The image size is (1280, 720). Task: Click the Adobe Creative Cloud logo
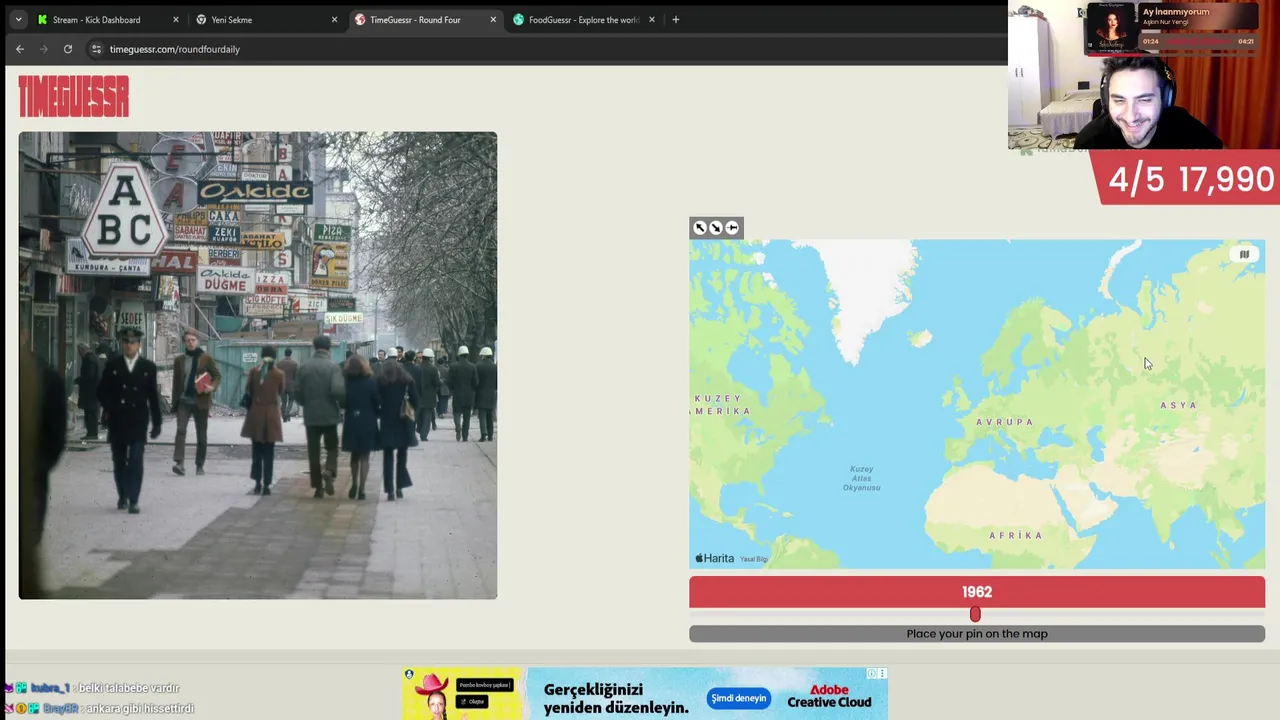(x=829, y=696)
